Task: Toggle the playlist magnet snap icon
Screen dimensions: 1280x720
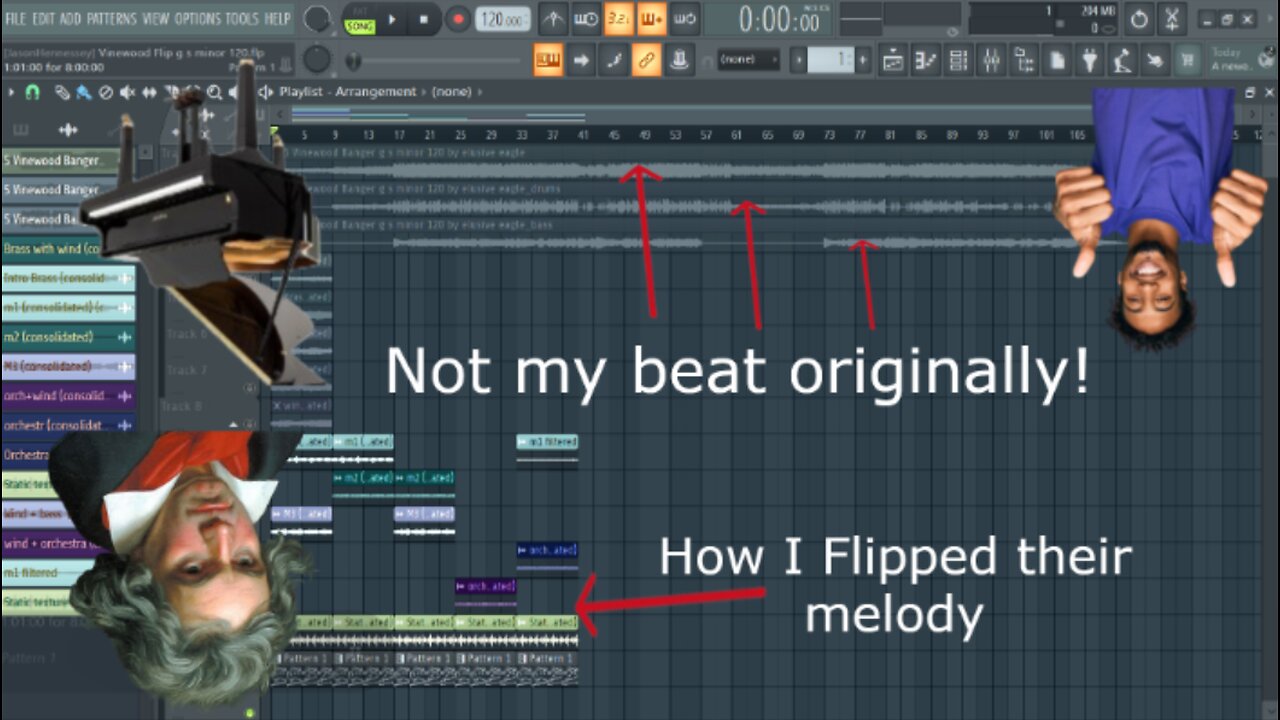Action: pos(32,92)
